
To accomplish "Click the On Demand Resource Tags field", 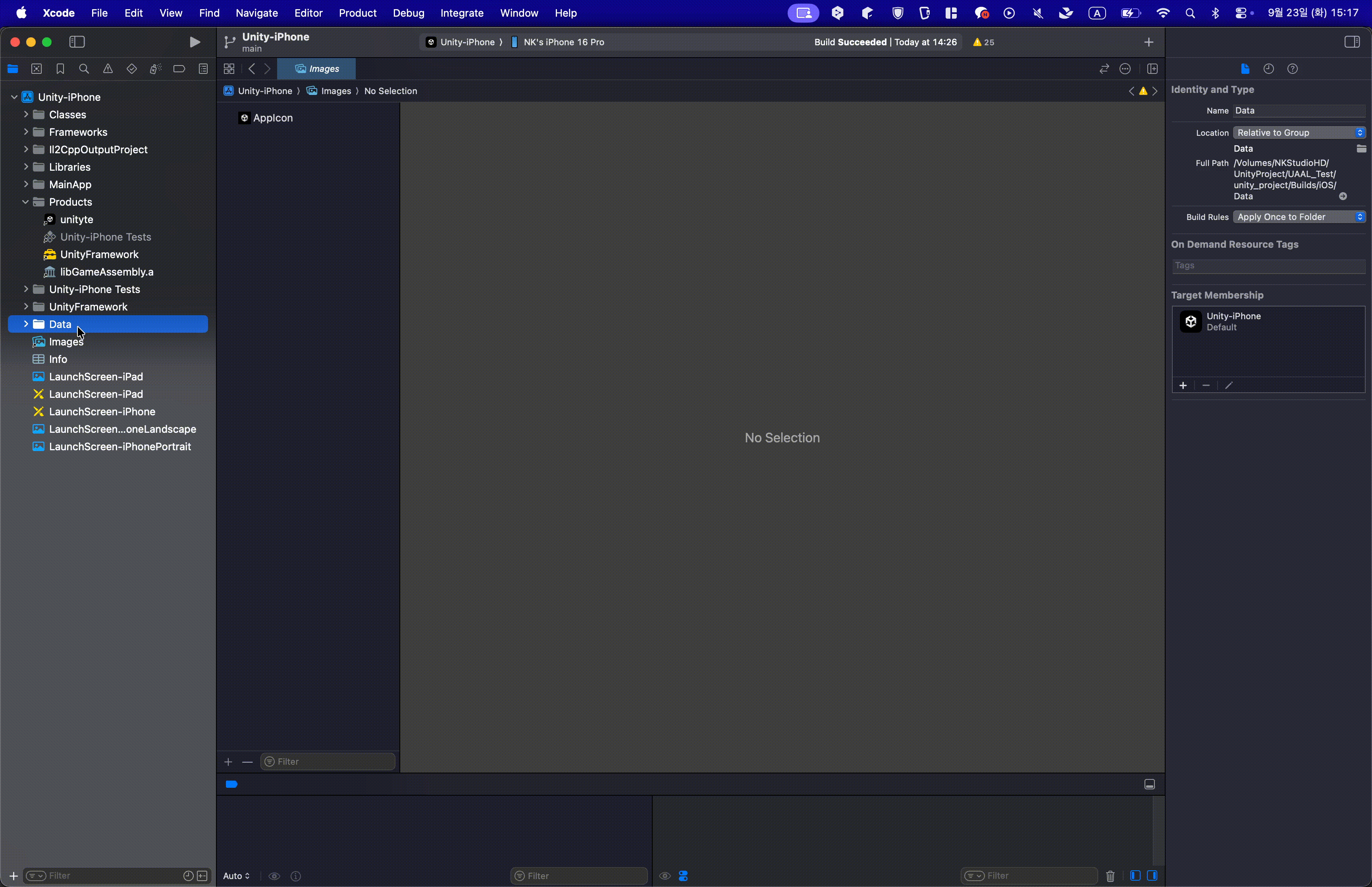I will point(1268,266).
